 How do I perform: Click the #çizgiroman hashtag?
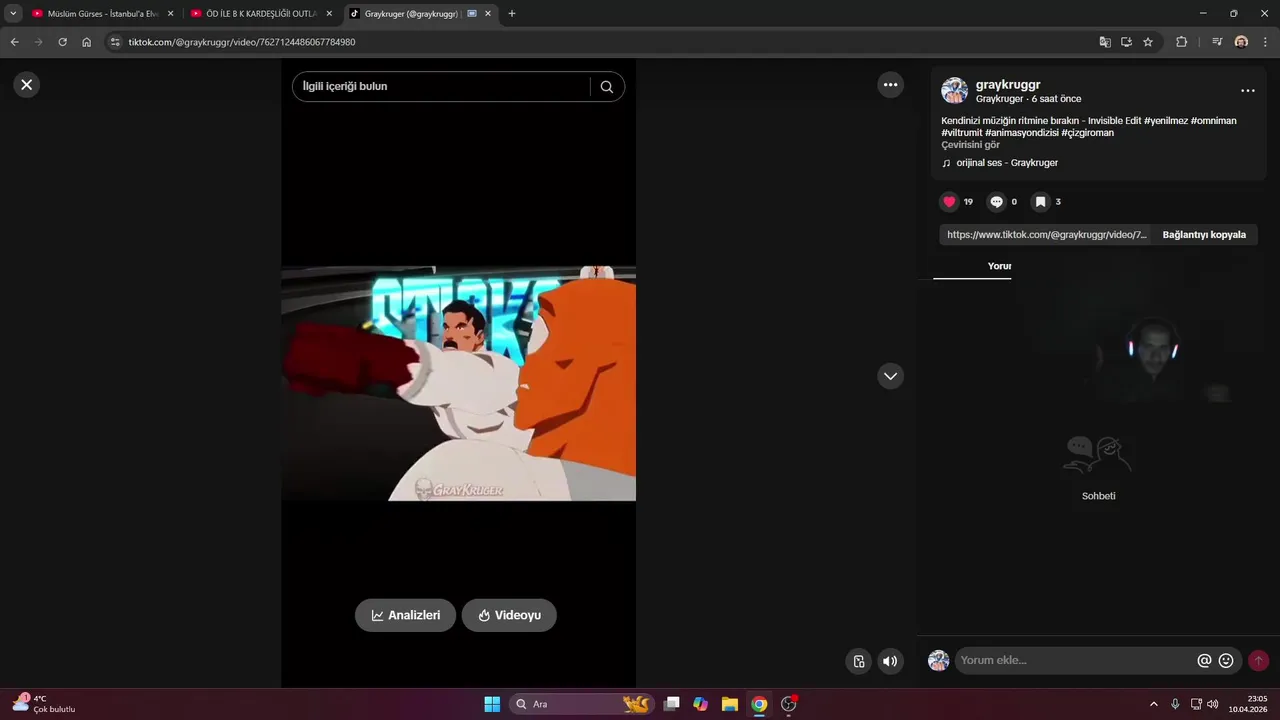tap(1087, 133)
